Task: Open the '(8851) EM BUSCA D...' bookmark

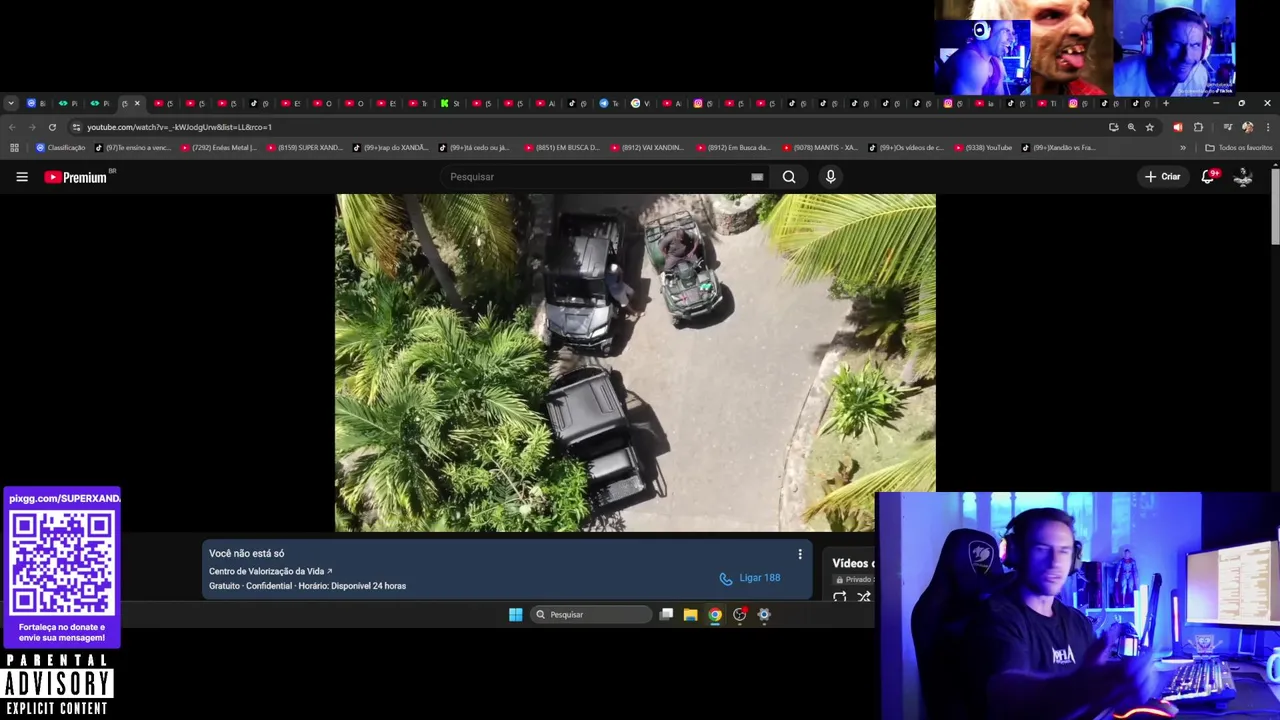Action: pos(563,148)
